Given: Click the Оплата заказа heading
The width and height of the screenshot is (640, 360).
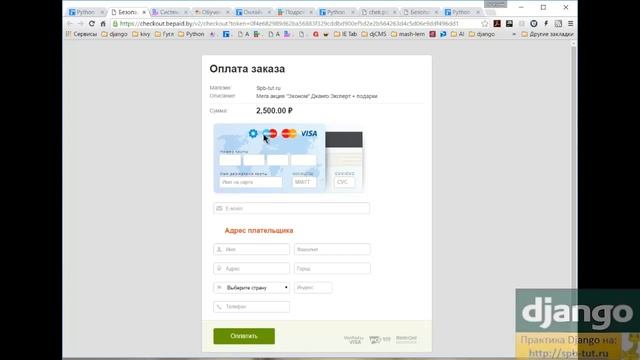Looking at the screenshot, I should (247, 69).
